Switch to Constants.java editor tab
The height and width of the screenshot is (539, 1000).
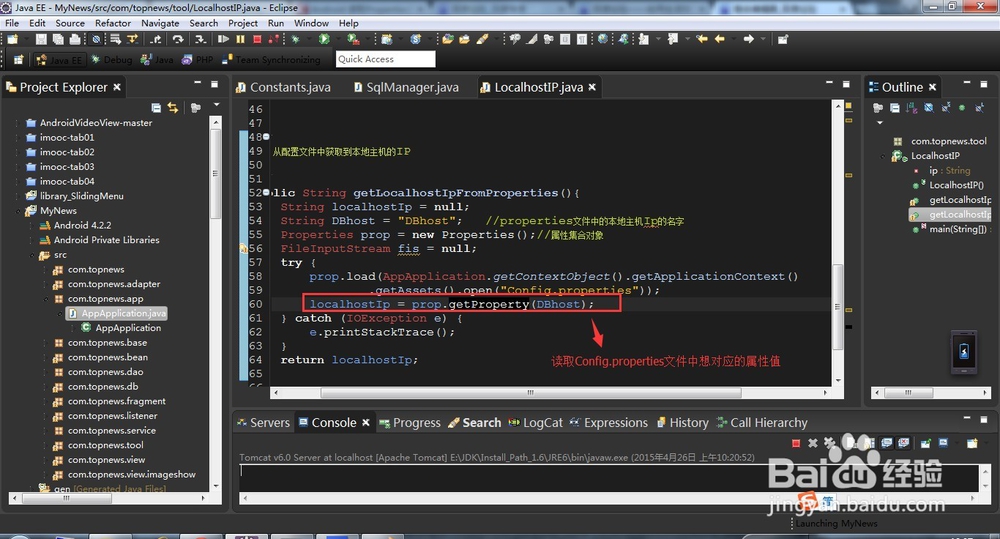283,87
